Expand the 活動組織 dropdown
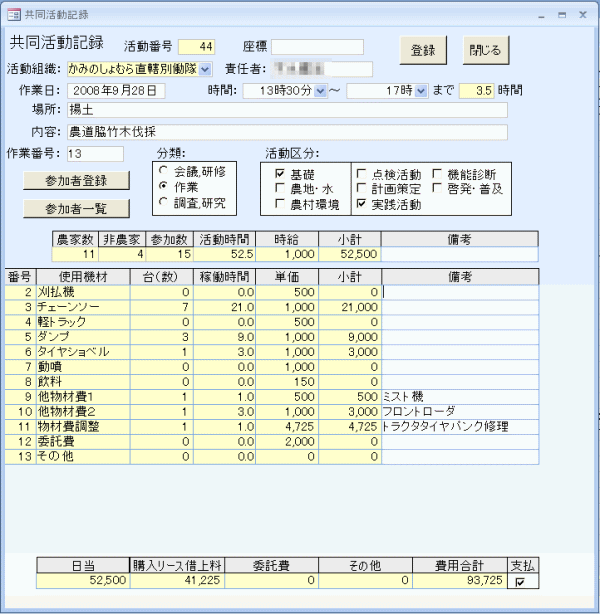600x614 pixels. [x=205, y=69]
